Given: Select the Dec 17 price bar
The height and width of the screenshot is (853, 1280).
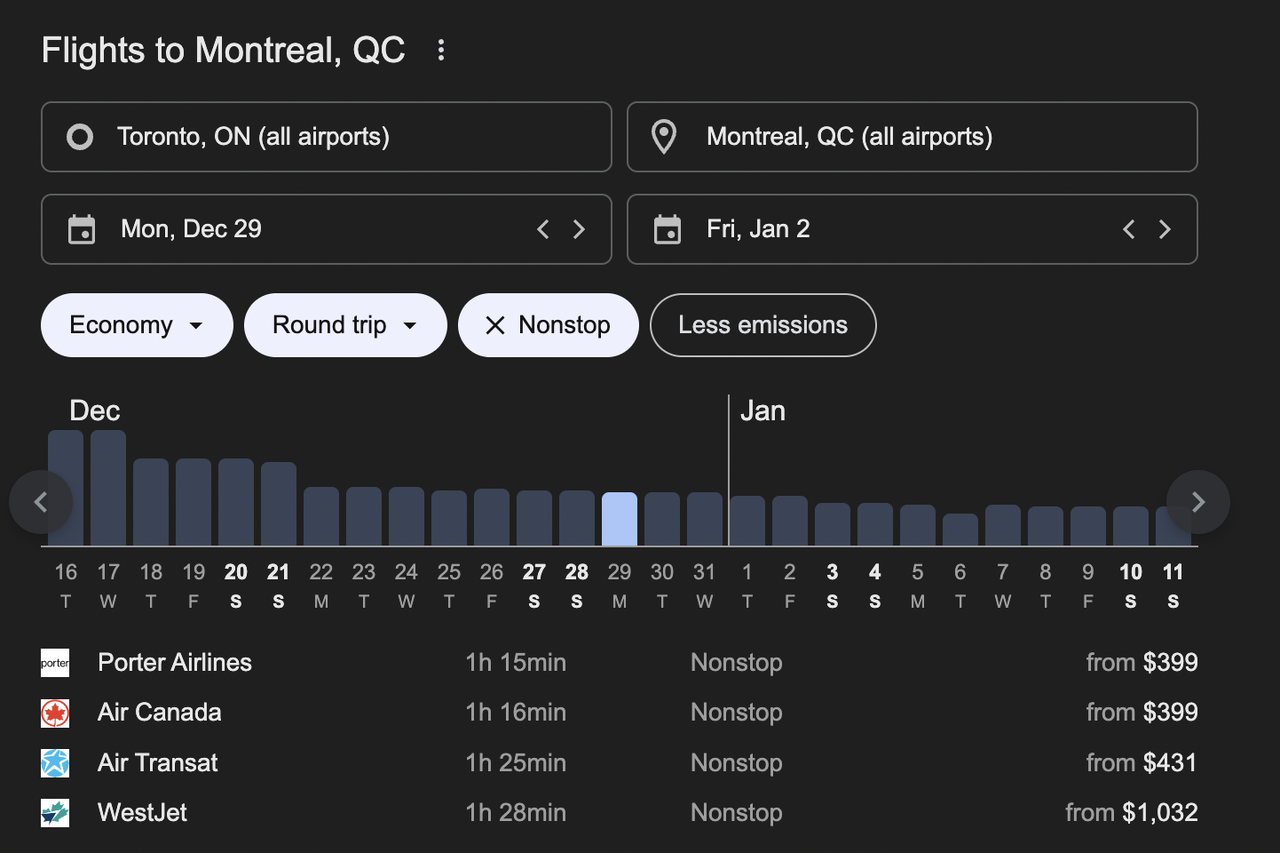Looking at the screenshot, I should (x=108, y=488).
